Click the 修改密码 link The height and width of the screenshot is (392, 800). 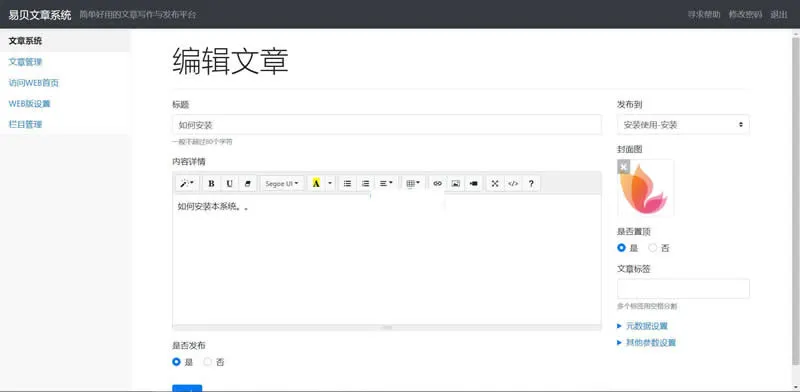tap(745, 14)
